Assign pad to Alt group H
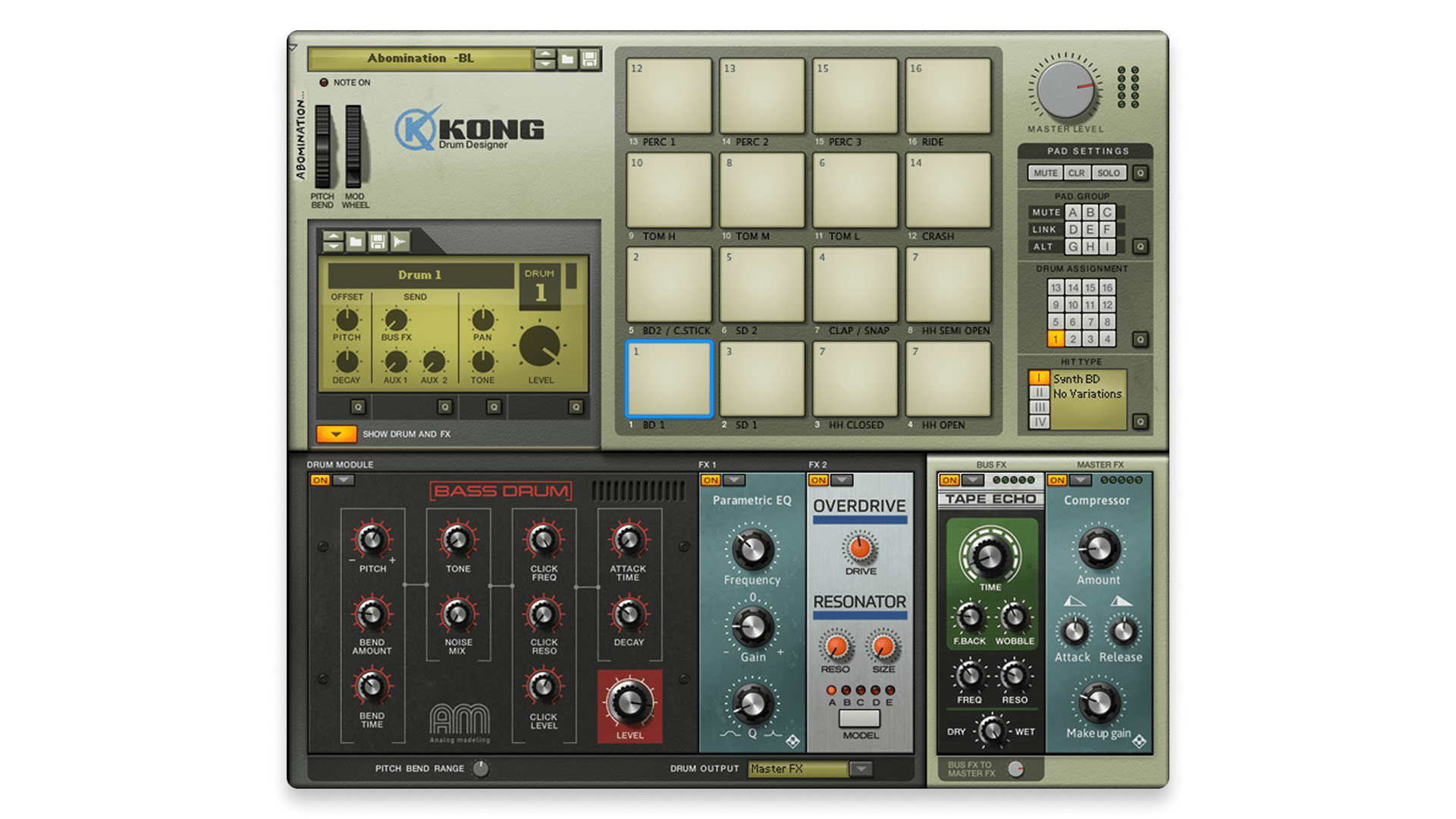Screen dimensions: 1456x819 (1090, 246)
